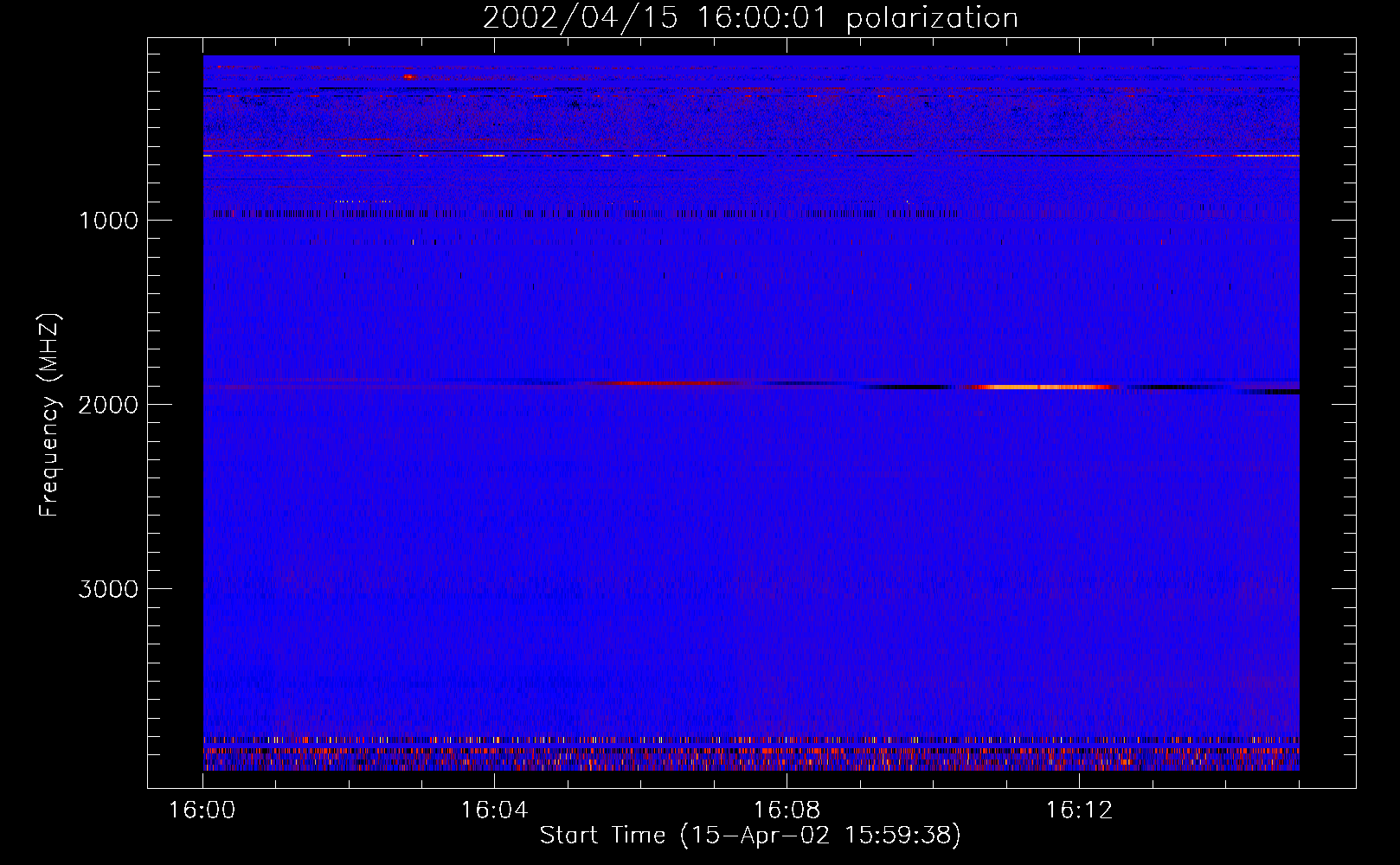Click the plot title '2002/04/15 16:00:01 polarization'

click(750, 17)
